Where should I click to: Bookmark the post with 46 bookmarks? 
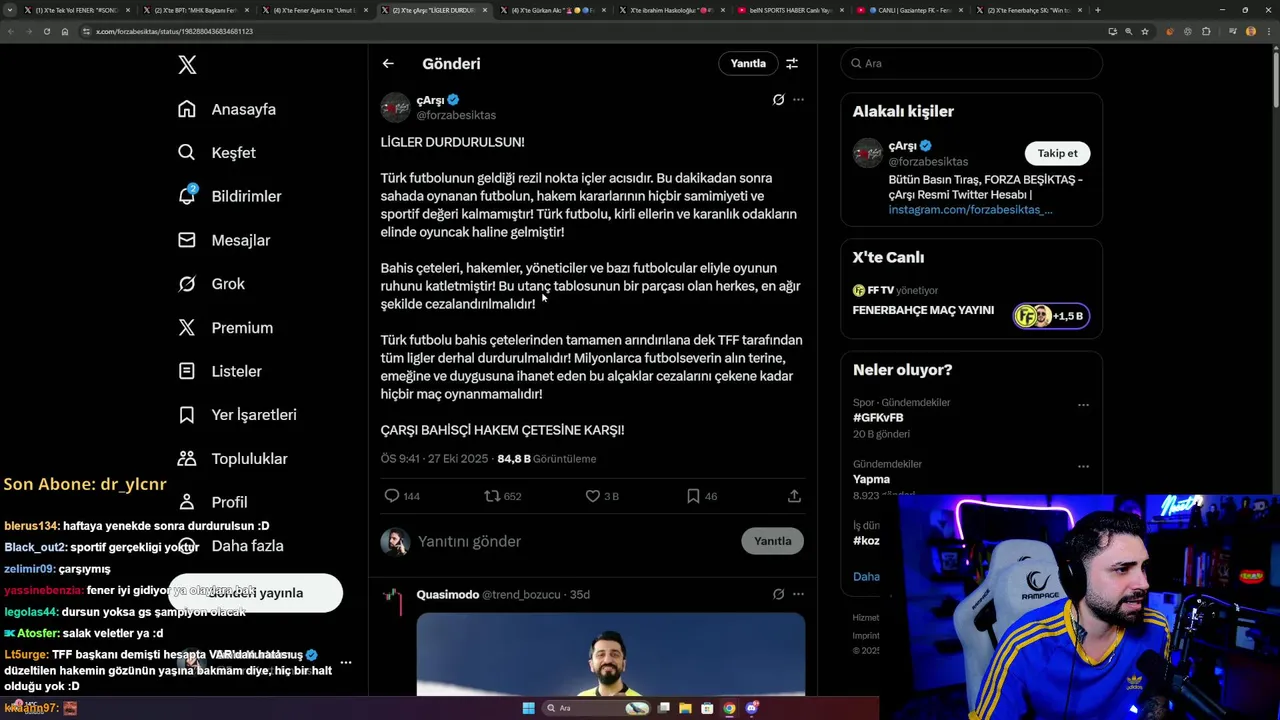tap(702, 496)
